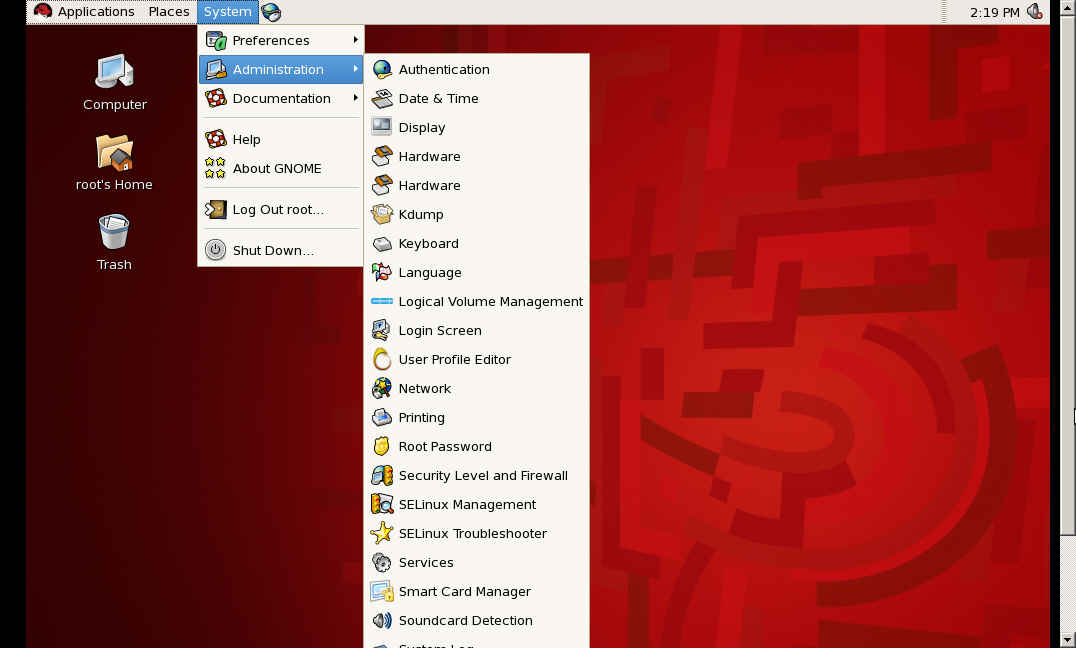The image size is (1076, 648).
Task: Click the User Profile Editor icon
Action: pos(382,359)
